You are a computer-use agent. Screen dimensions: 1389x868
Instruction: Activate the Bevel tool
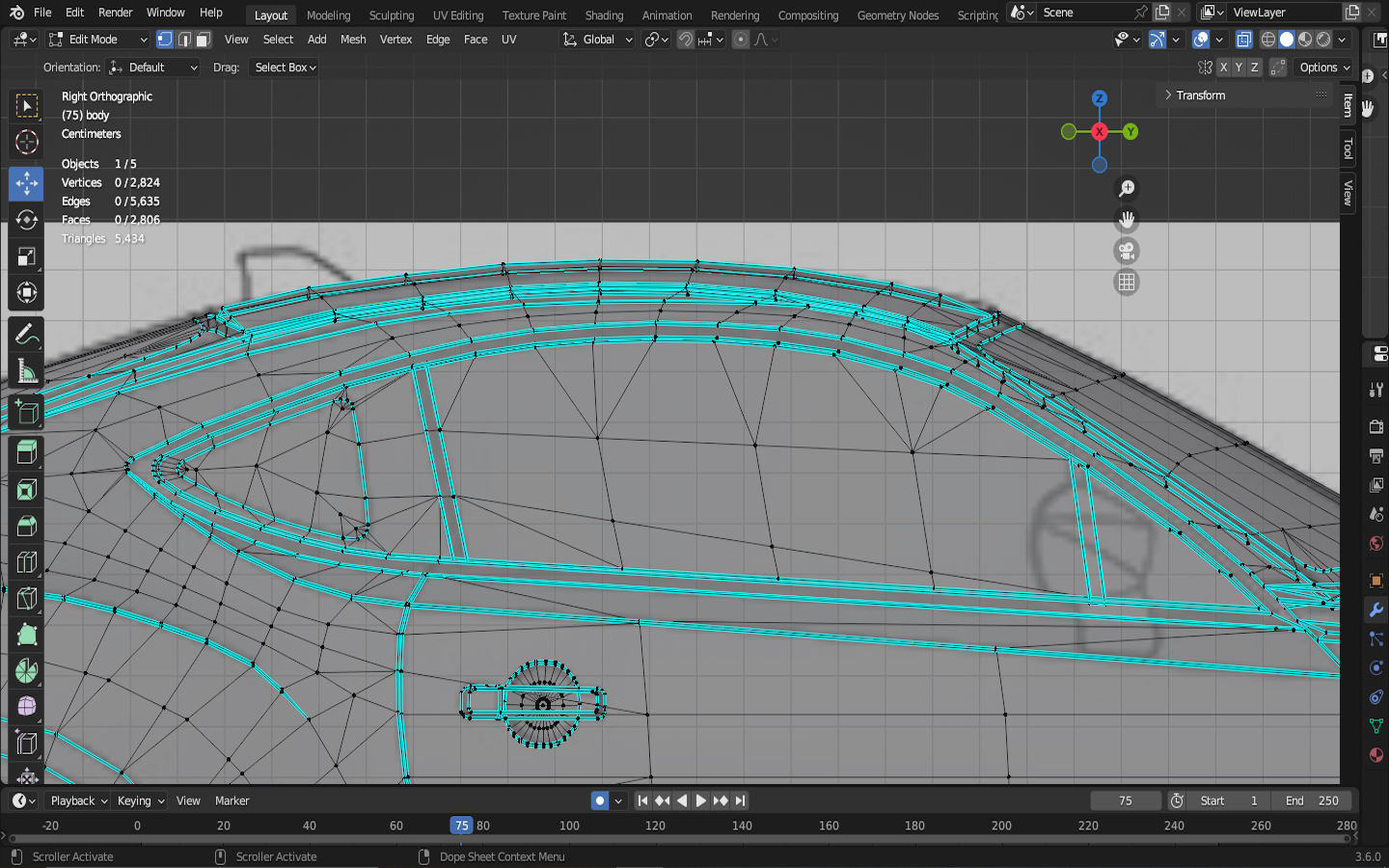tap(26, 526)
